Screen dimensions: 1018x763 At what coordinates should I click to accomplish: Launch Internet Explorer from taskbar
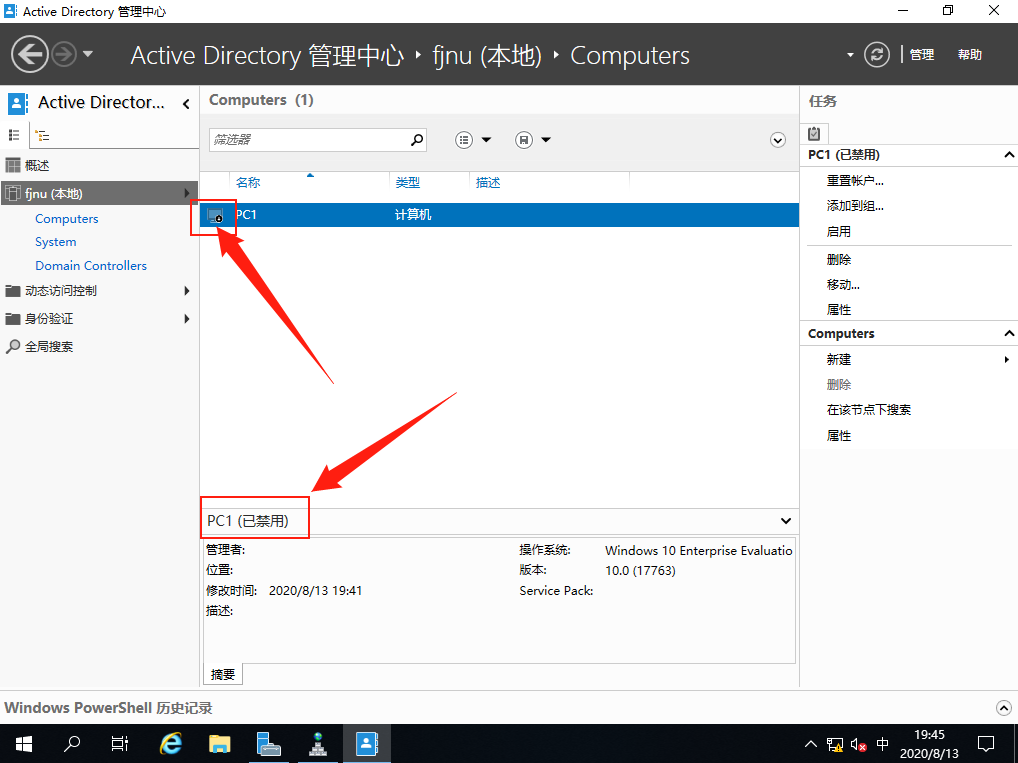point(171,744)
